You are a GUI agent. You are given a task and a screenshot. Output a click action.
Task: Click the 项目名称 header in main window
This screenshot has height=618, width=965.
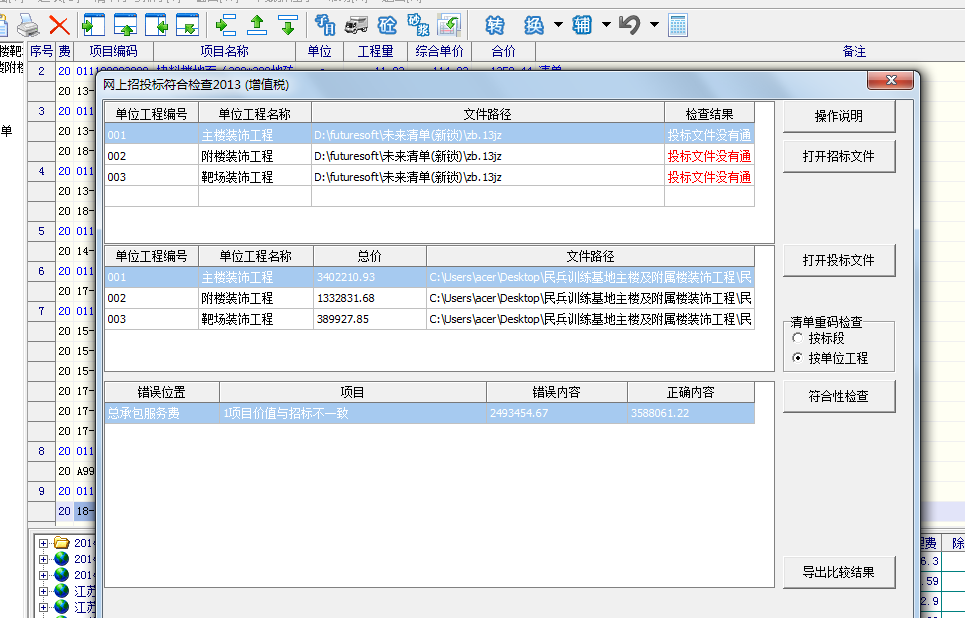tap(224, 51)
